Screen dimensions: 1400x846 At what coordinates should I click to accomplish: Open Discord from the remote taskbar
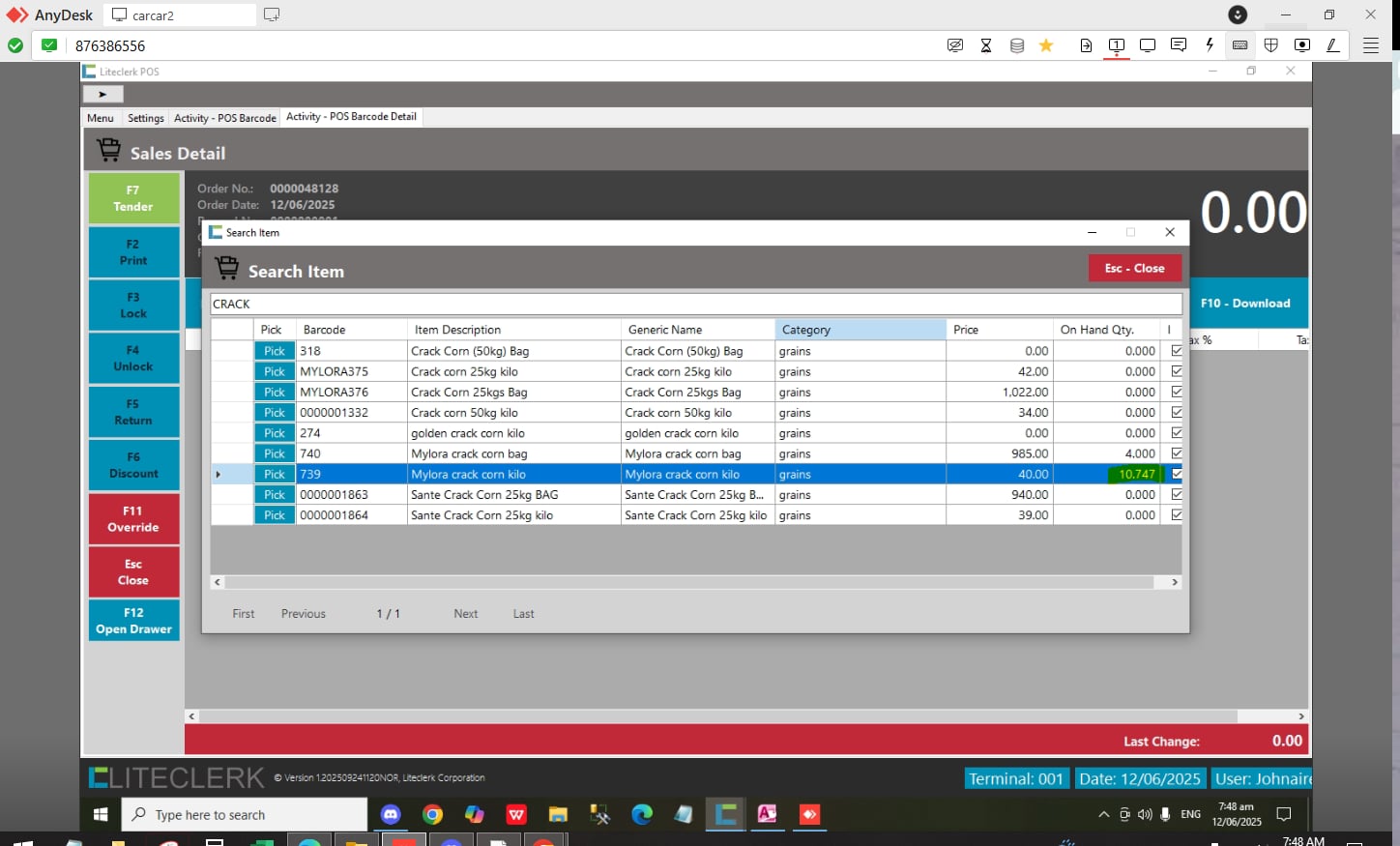[x=391, y=814]
